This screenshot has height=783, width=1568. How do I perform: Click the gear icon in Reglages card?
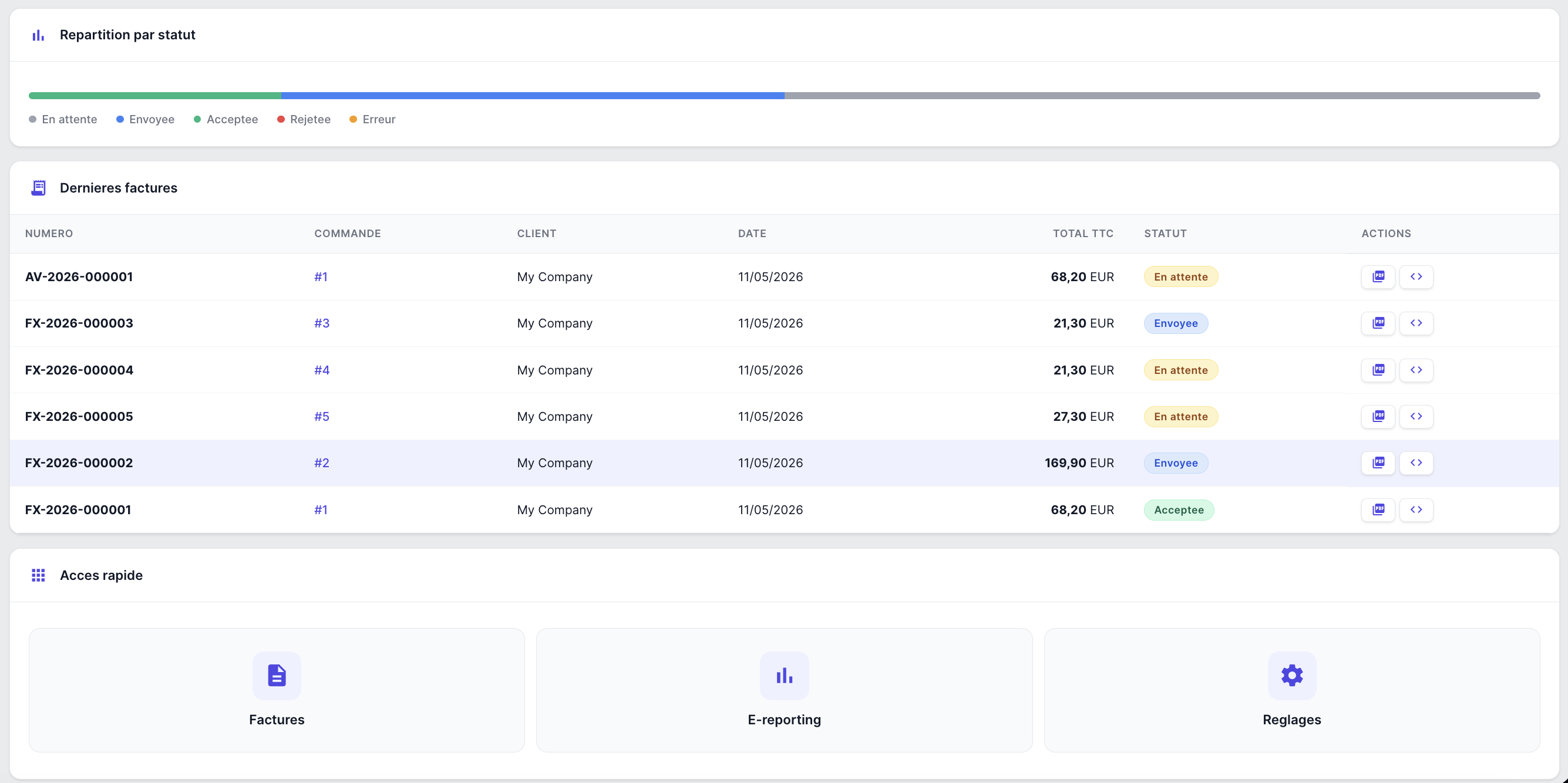tap(1291, 676)
